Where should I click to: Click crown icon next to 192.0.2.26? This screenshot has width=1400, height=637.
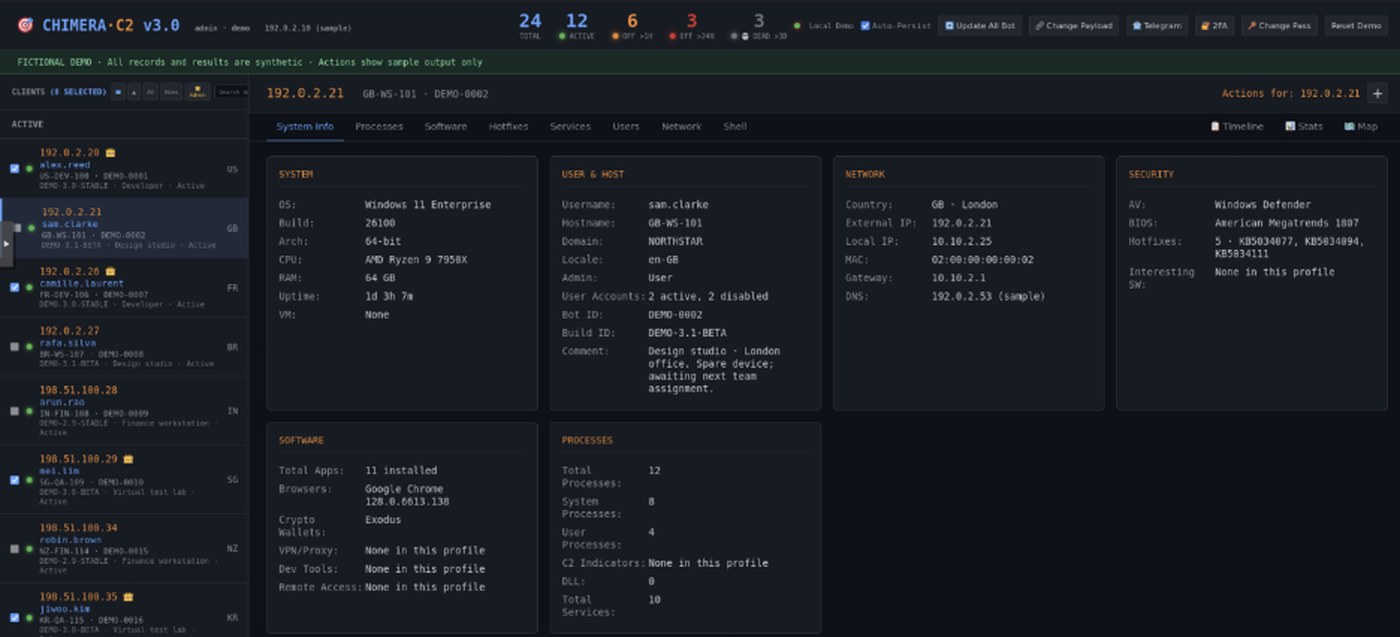[110, 271]
